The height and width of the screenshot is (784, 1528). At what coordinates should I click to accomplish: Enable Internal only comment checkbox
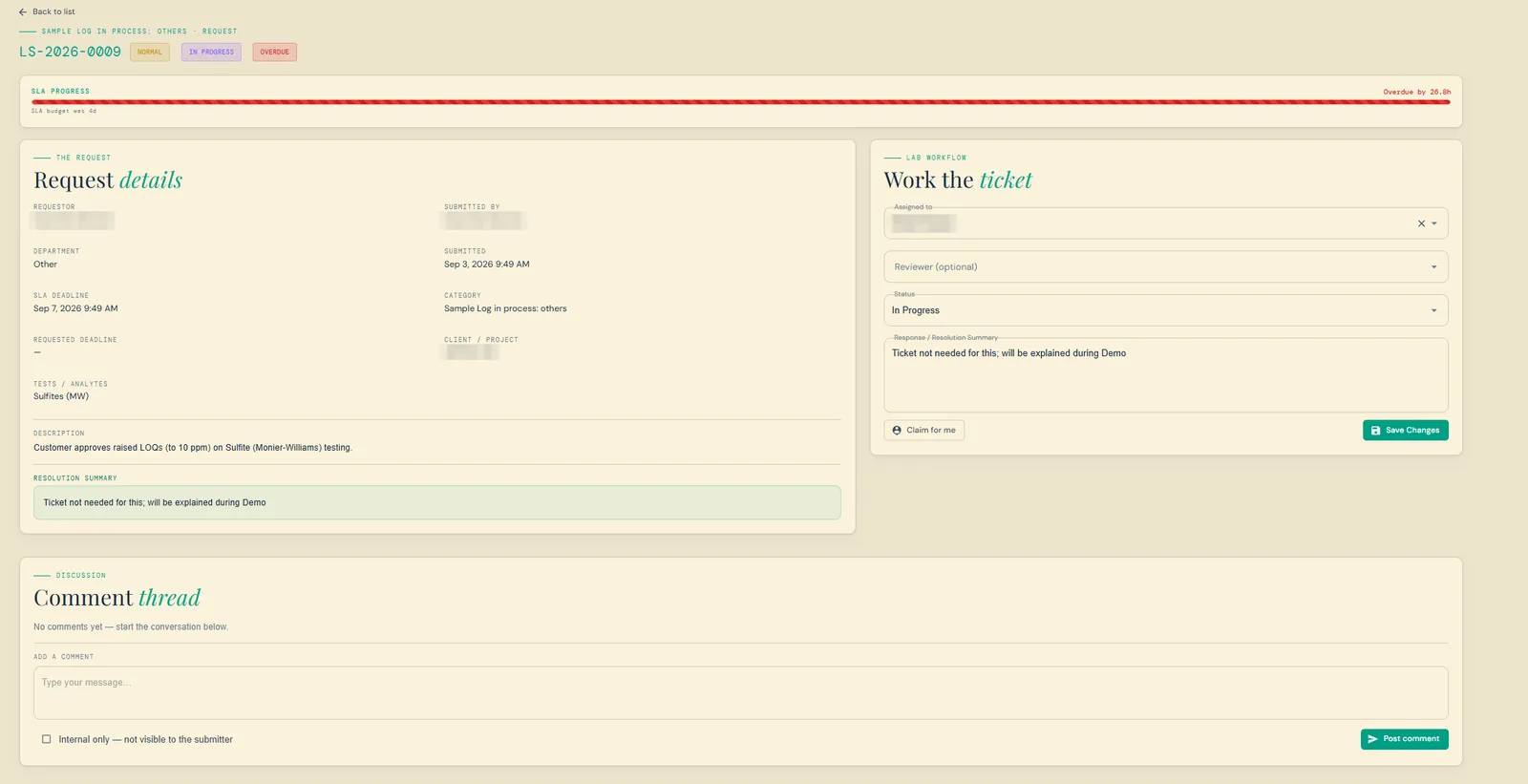click(46, 739)
